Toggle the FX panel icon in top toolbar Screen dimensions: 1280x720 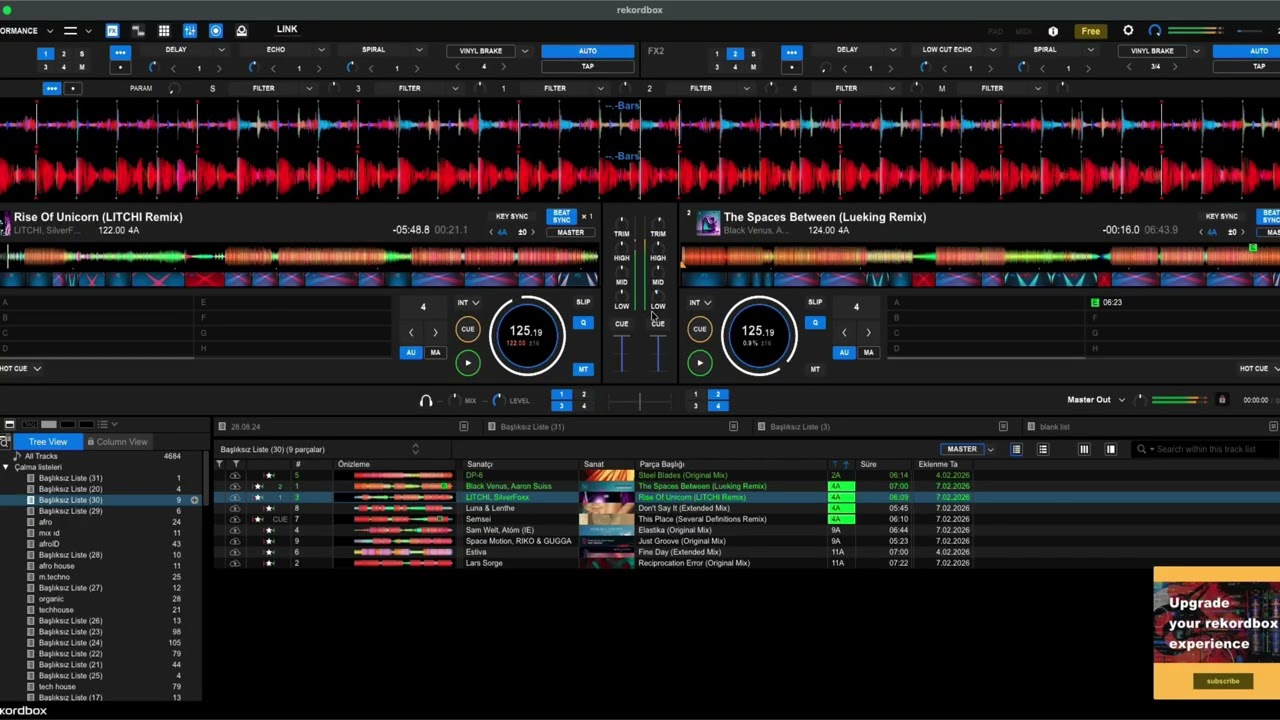coord(112,31)
